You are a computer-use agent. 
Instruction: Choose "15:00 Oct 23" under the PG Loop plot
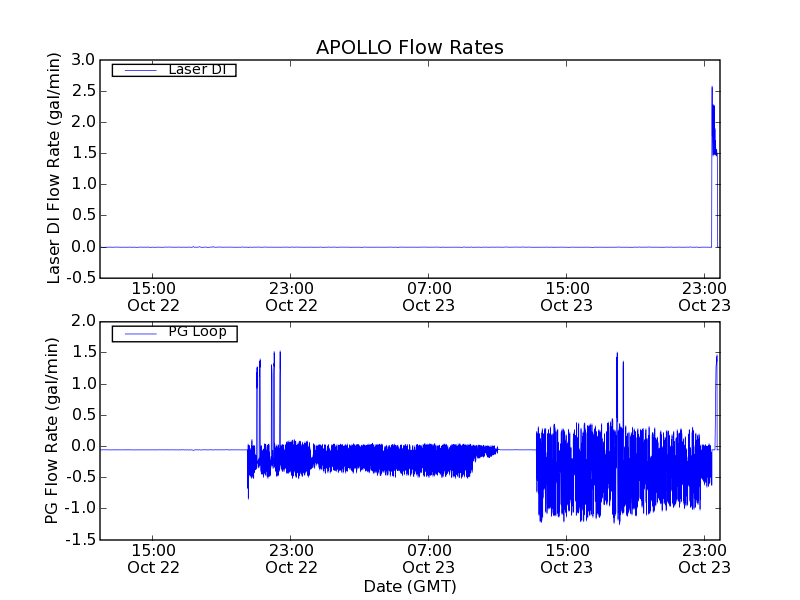pyautogui.click(x=566, y=559)
